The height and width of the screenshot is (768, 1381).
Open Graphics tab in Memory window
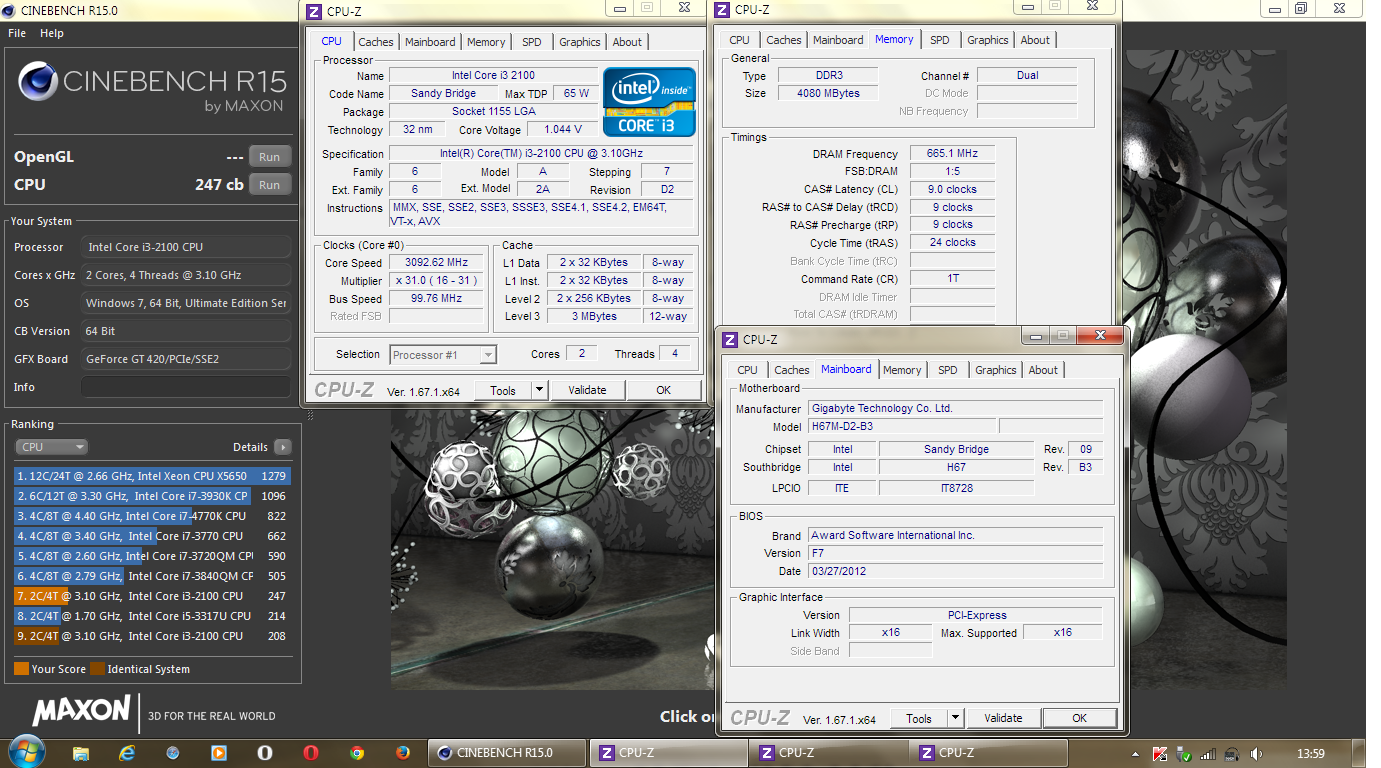pyautogui.click(x=988, y=40)
